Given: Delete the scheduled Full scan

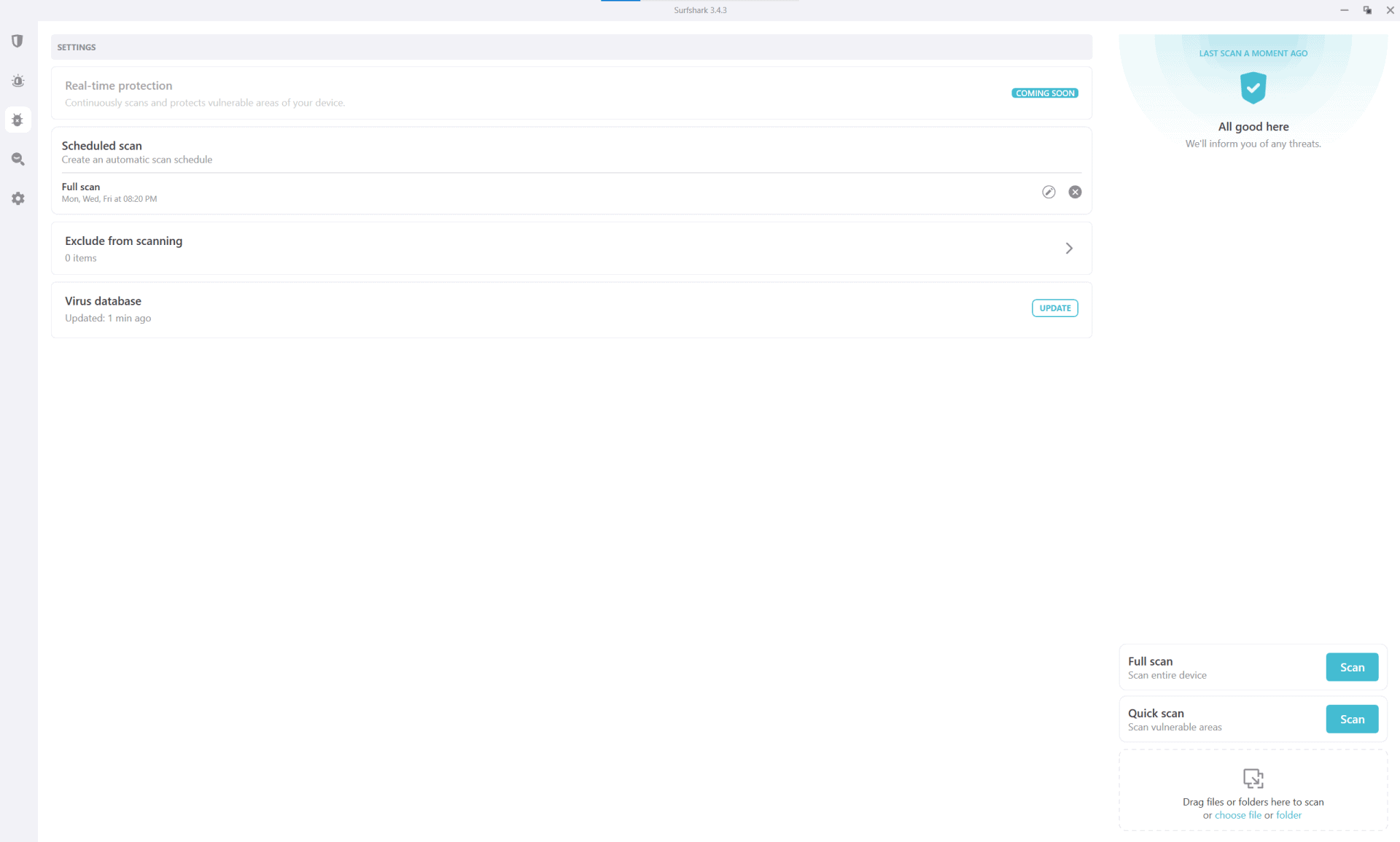Looking at the screenshot, I should (x=1075, y=192).
